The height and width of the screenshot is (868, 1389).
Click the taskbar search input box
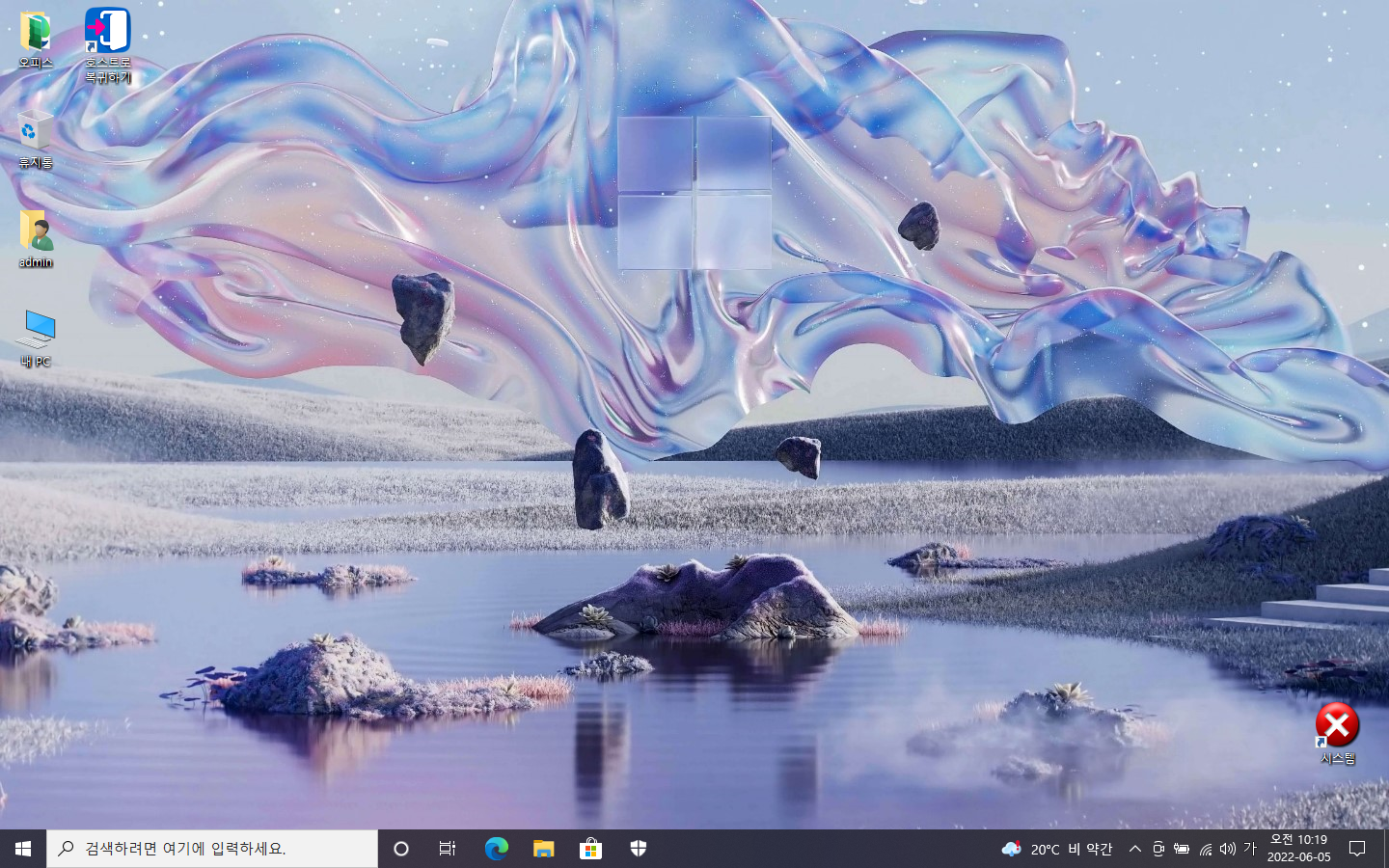212,849
